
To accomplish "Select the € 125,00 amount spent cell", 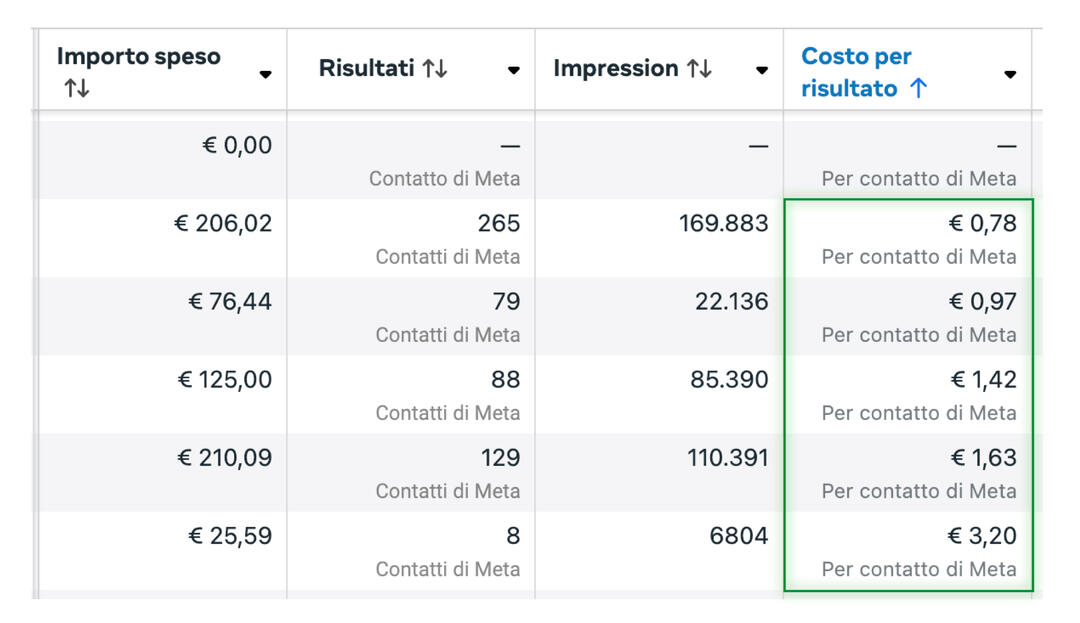I will pyautogui.click(x=224, y=380).
